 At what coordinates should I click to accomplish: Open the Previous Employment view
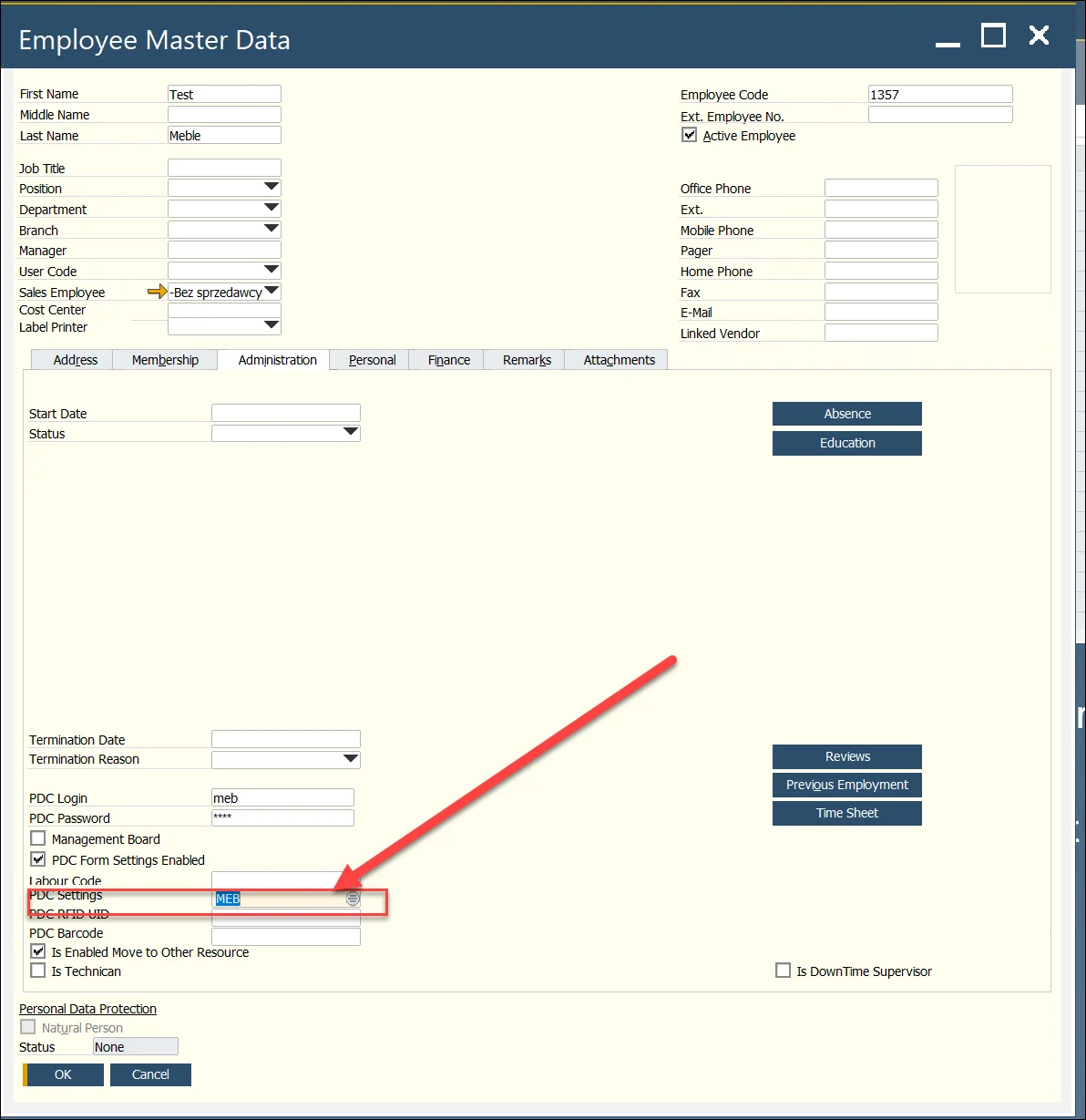[846, 785]
